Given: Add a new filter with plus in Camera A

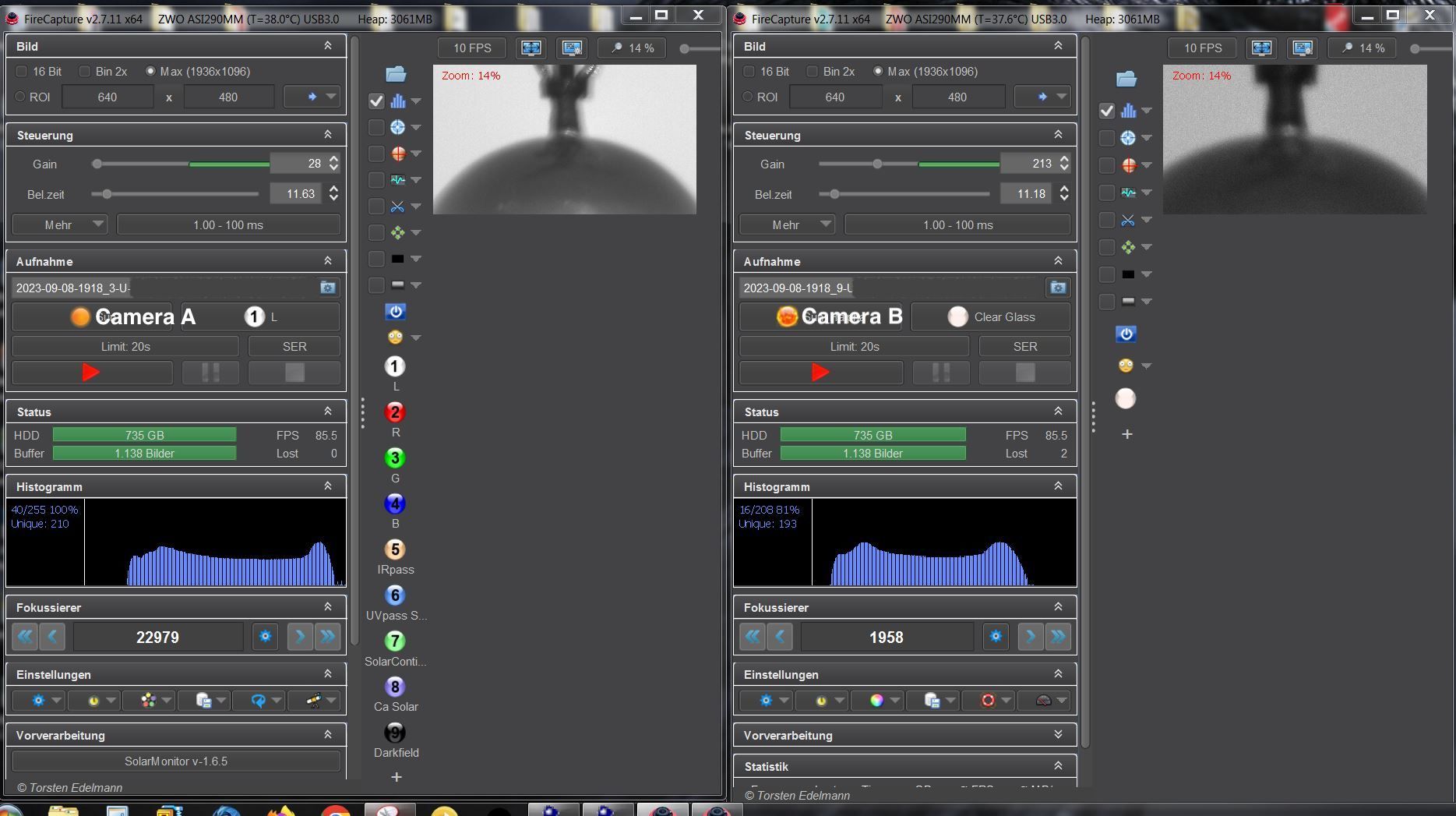Looking at the screenshot, I should point(397,777).
